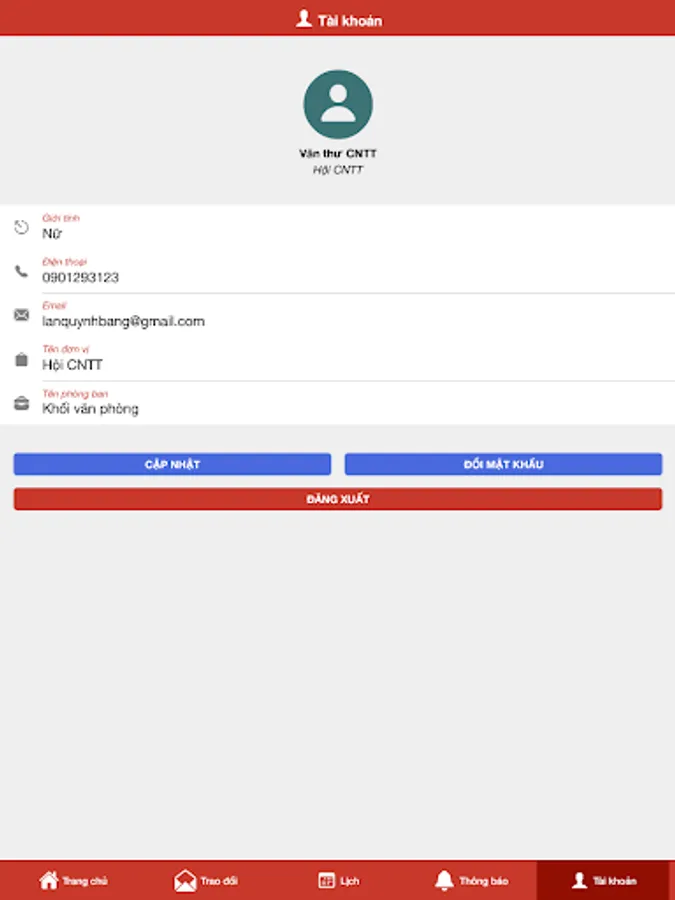Click the Văn thư CNTT profile name

[338, 153]
